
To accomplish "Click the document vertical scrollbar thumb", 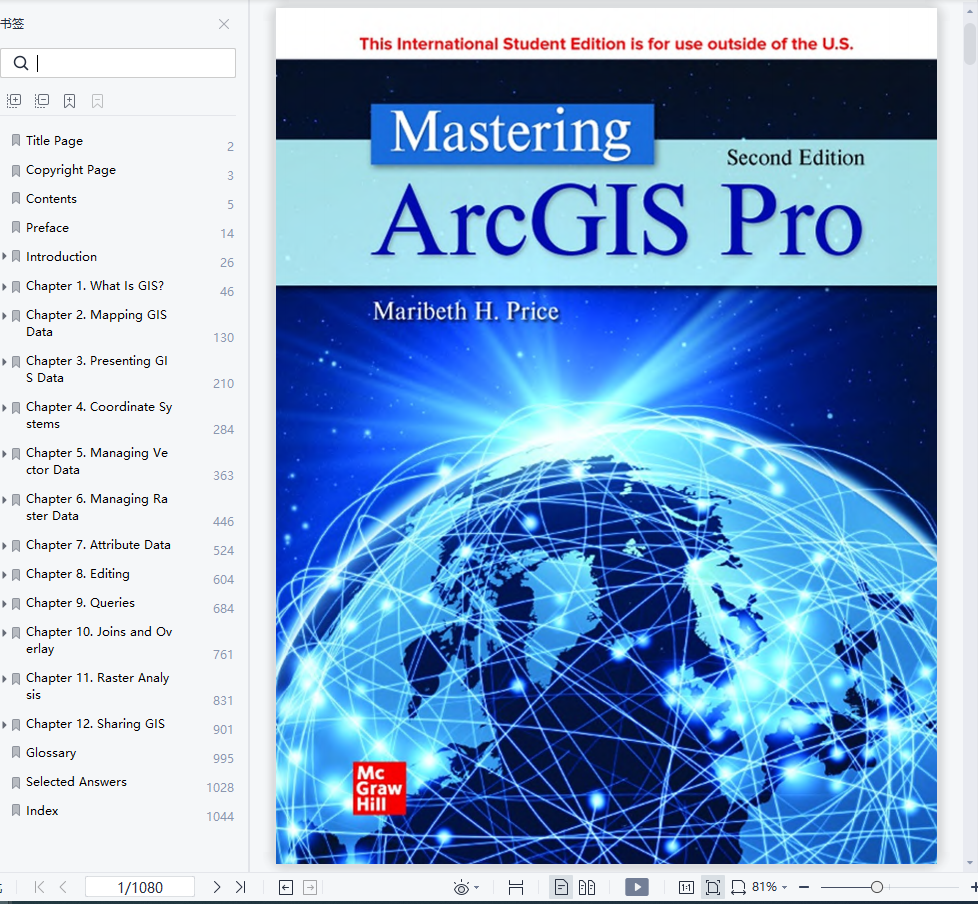I will [x=970, y=44].
